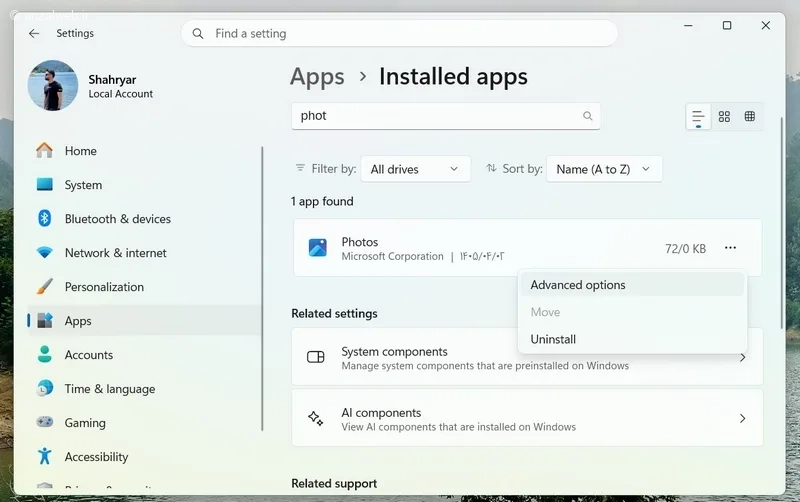Click the Time & language globe icon
Viewport: 800px width, 502px height.
click(44, 388)
